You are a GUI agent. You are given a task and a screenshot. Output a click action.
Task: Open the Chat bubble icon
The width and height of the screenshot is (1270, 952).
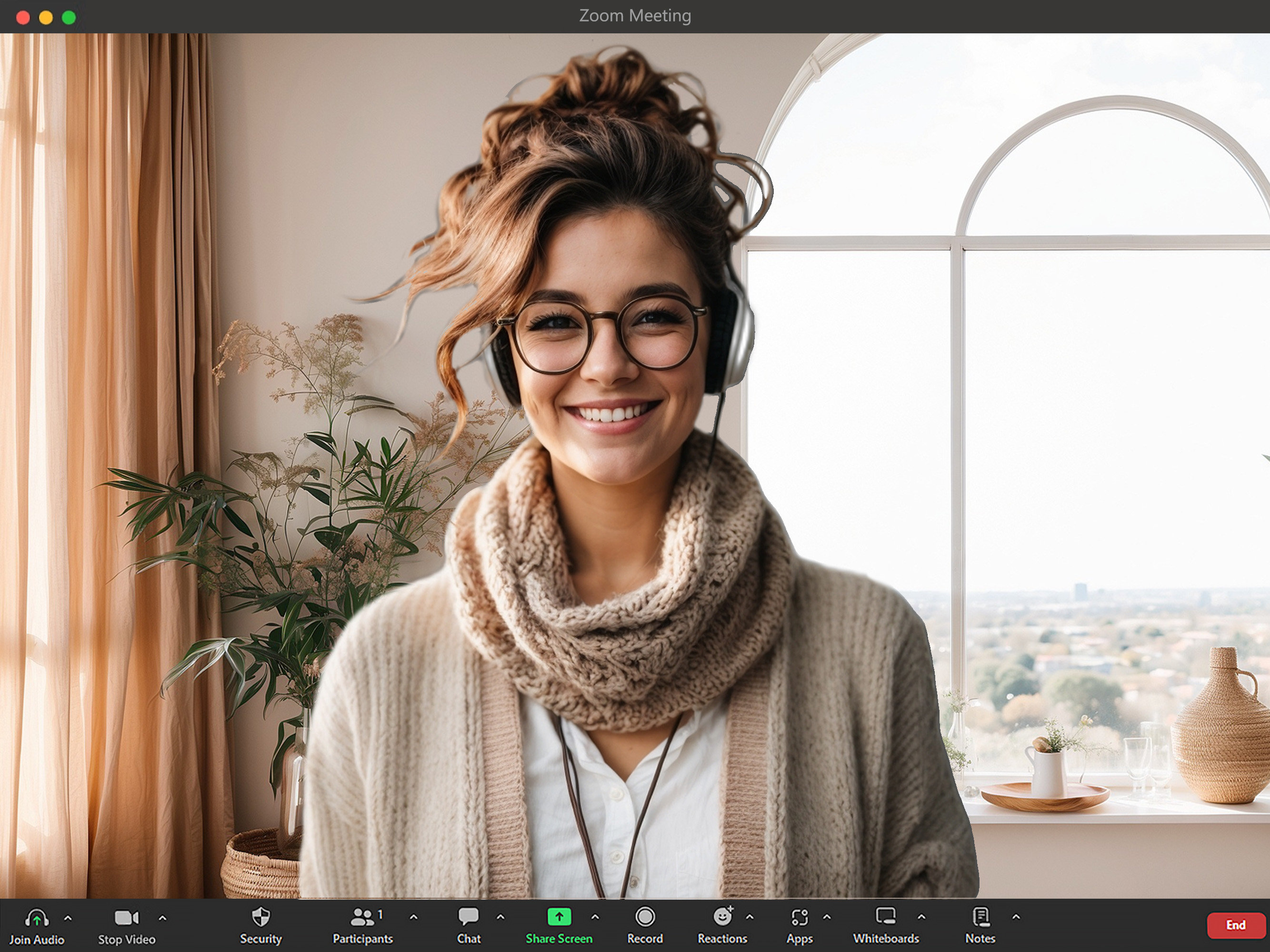[469, 916]
